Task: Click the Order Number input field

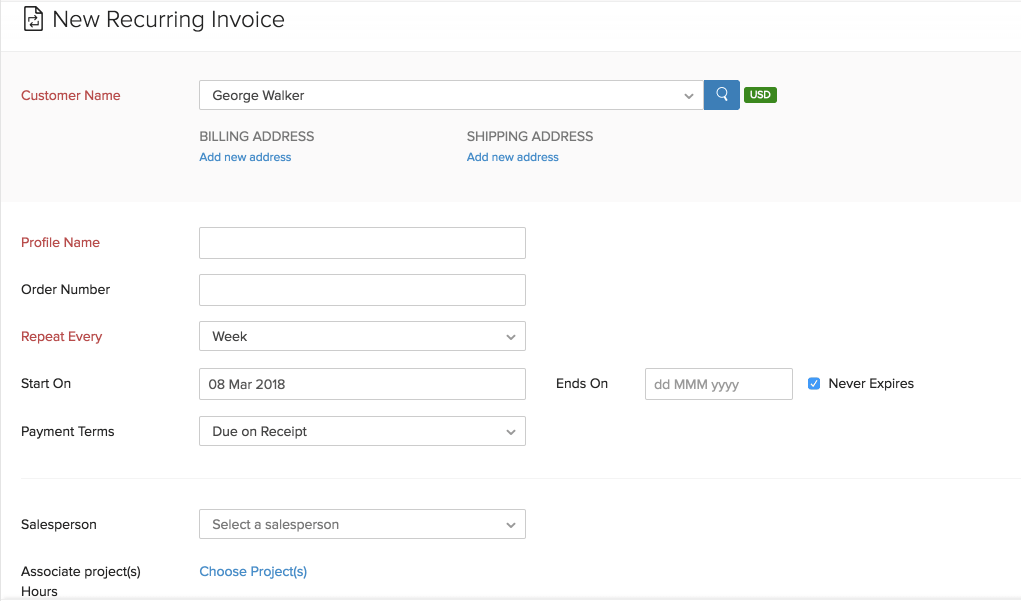Action: (362, 289)
